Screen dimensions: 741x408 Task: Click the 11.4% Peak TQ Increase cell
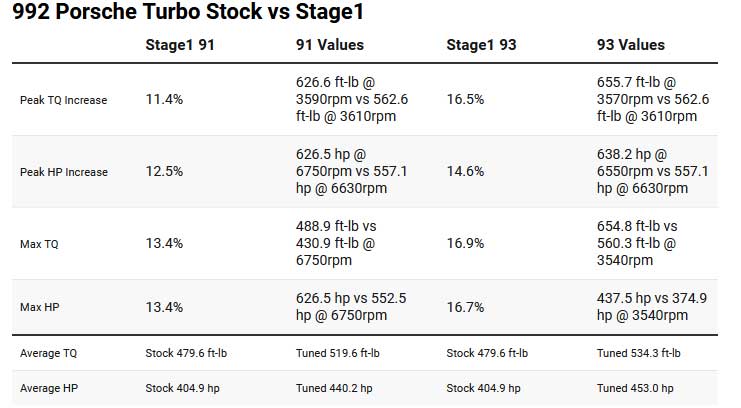(164, 100)
